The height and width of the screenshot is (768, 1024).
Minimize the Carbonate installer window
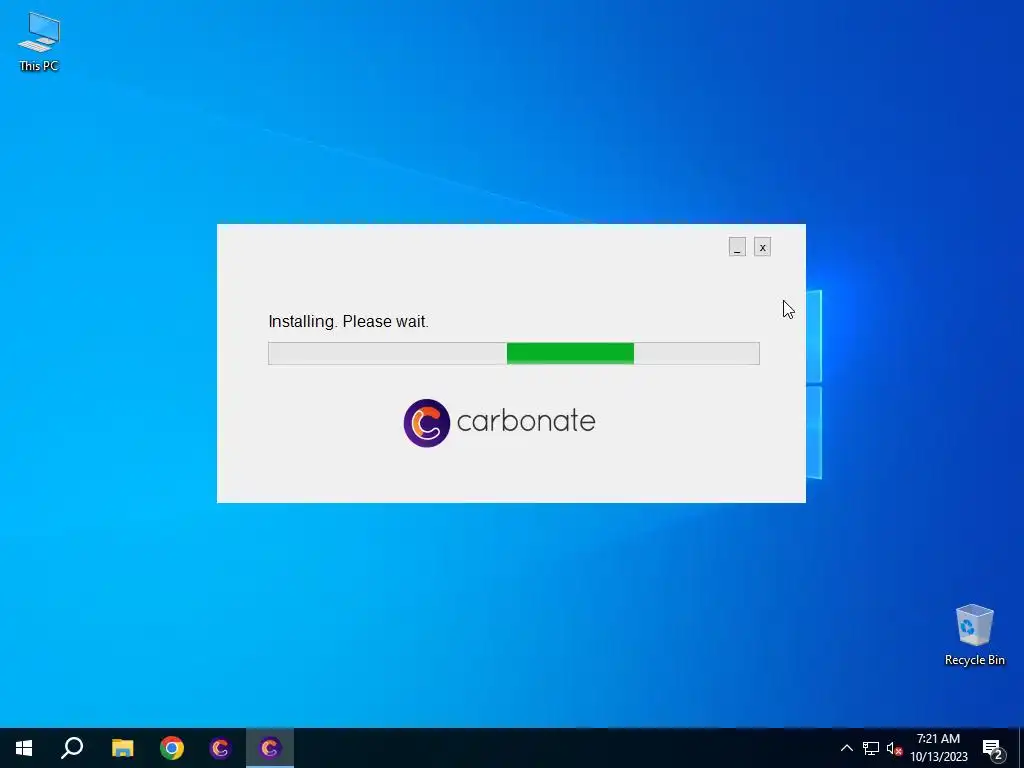coord(737,247)
